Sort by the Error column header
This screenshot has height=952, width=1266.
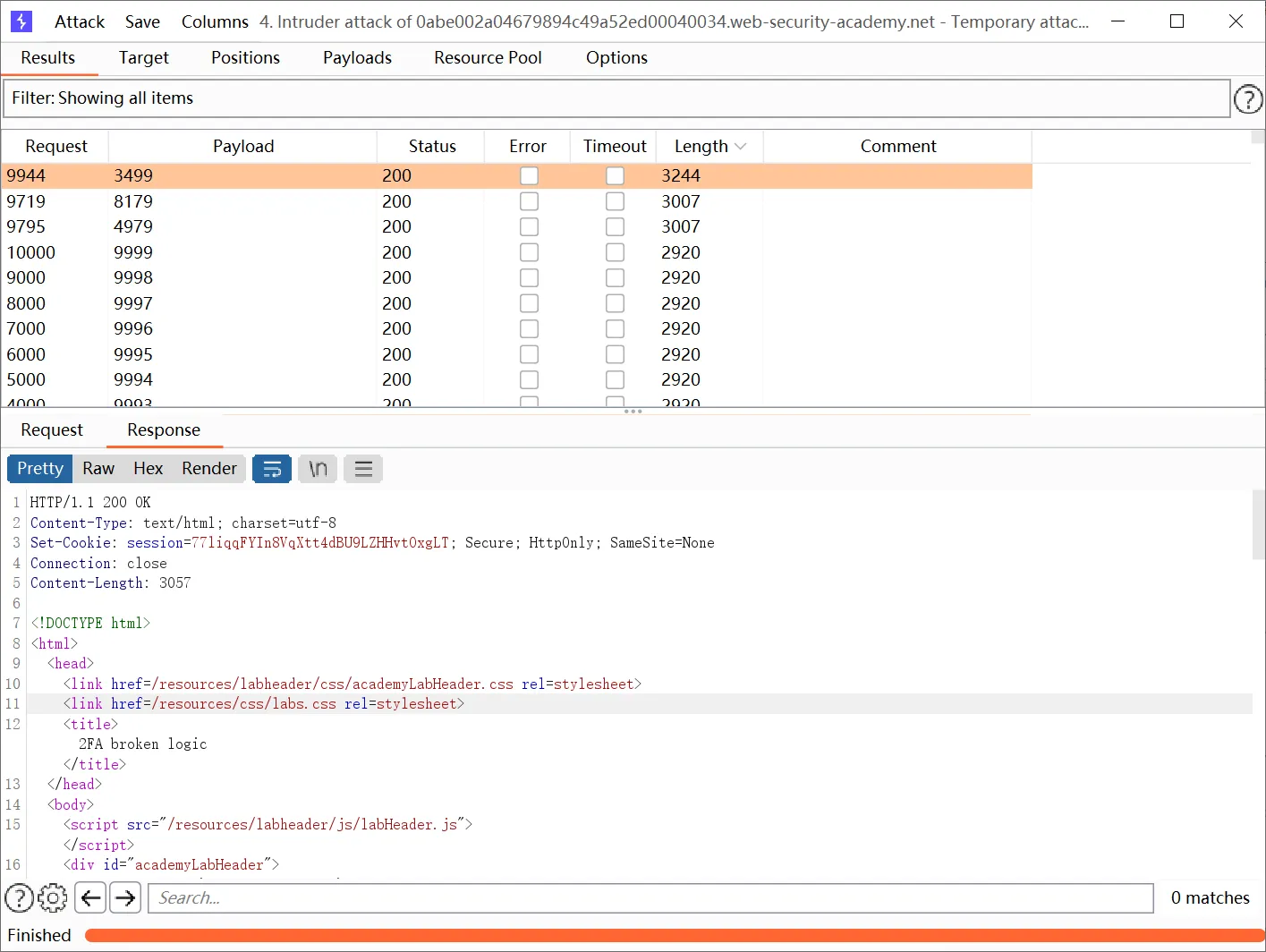pos(528,147)
